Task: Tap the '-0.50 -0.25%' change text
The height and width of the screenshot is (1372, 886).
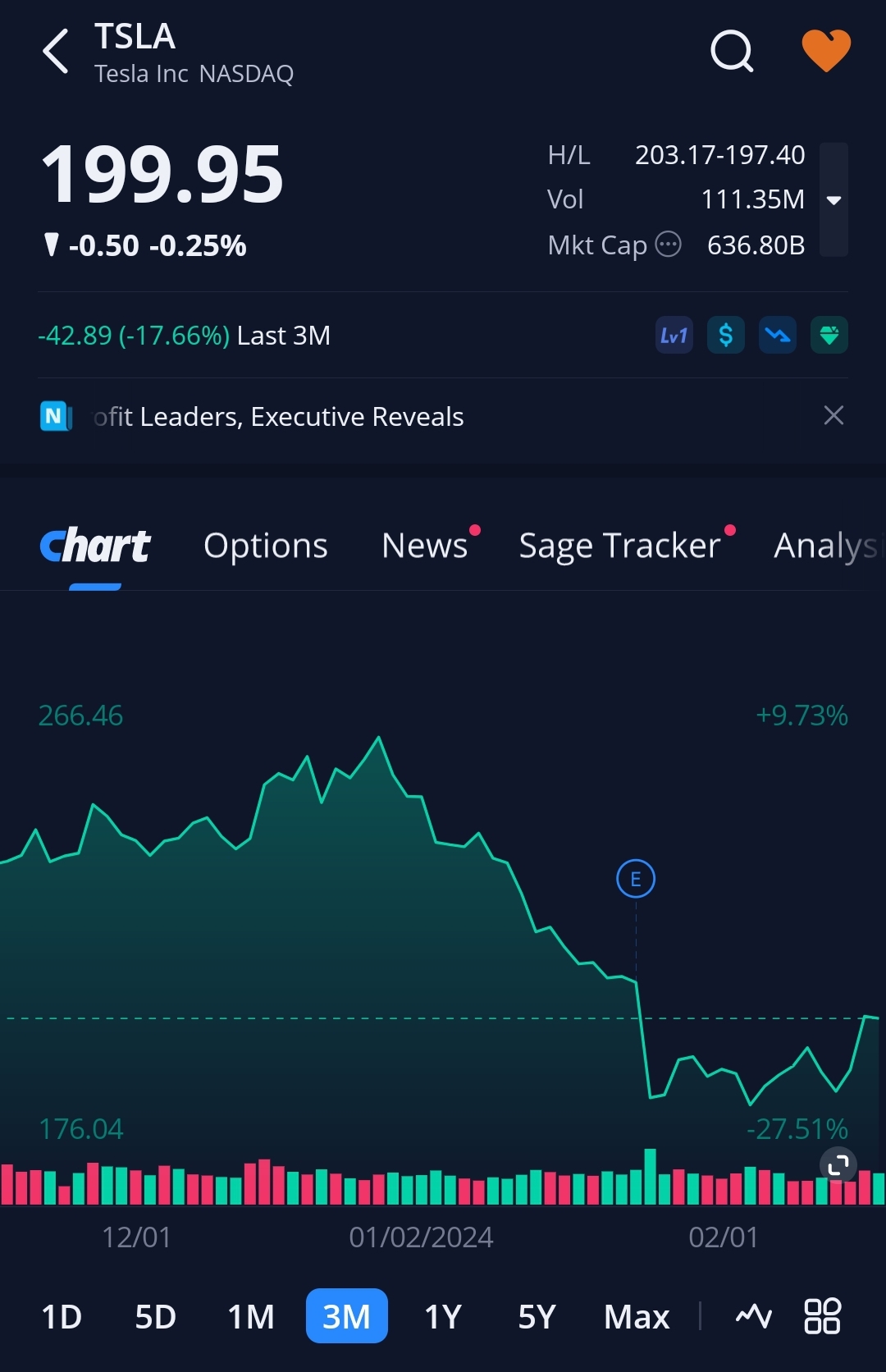Action: tap(157, 245)
